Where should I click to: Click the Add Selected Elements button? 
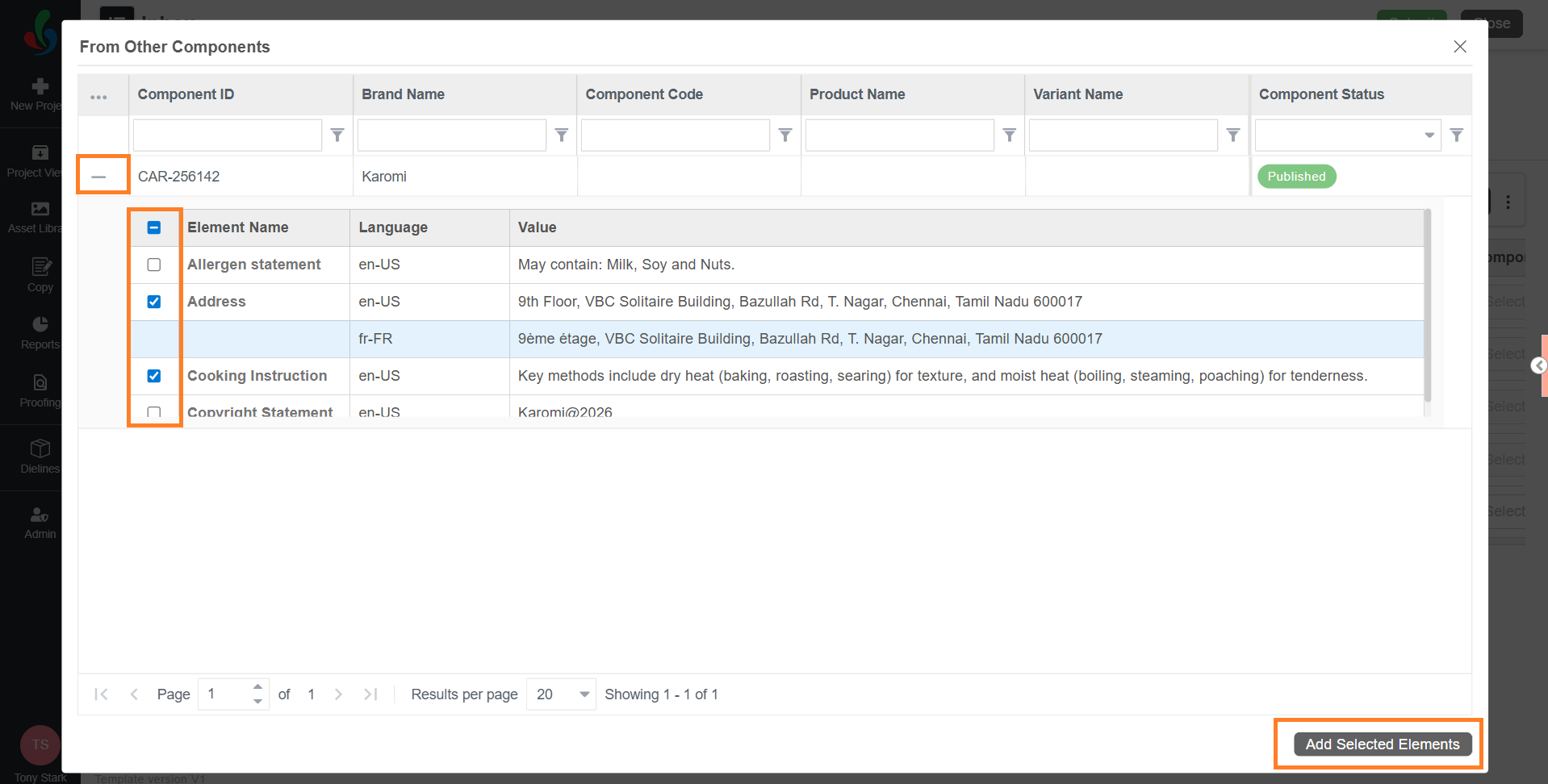click(1382, 744)
